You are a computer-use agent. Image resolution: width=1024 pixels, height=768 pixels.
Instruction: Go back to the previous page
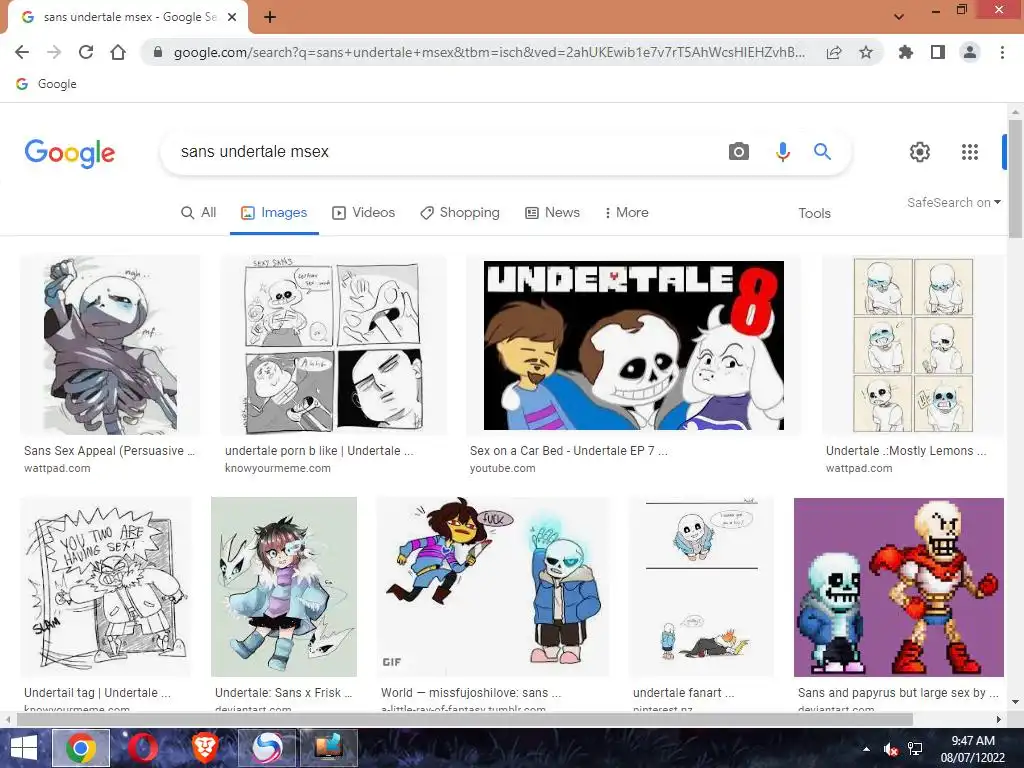(x=22, y=52)
